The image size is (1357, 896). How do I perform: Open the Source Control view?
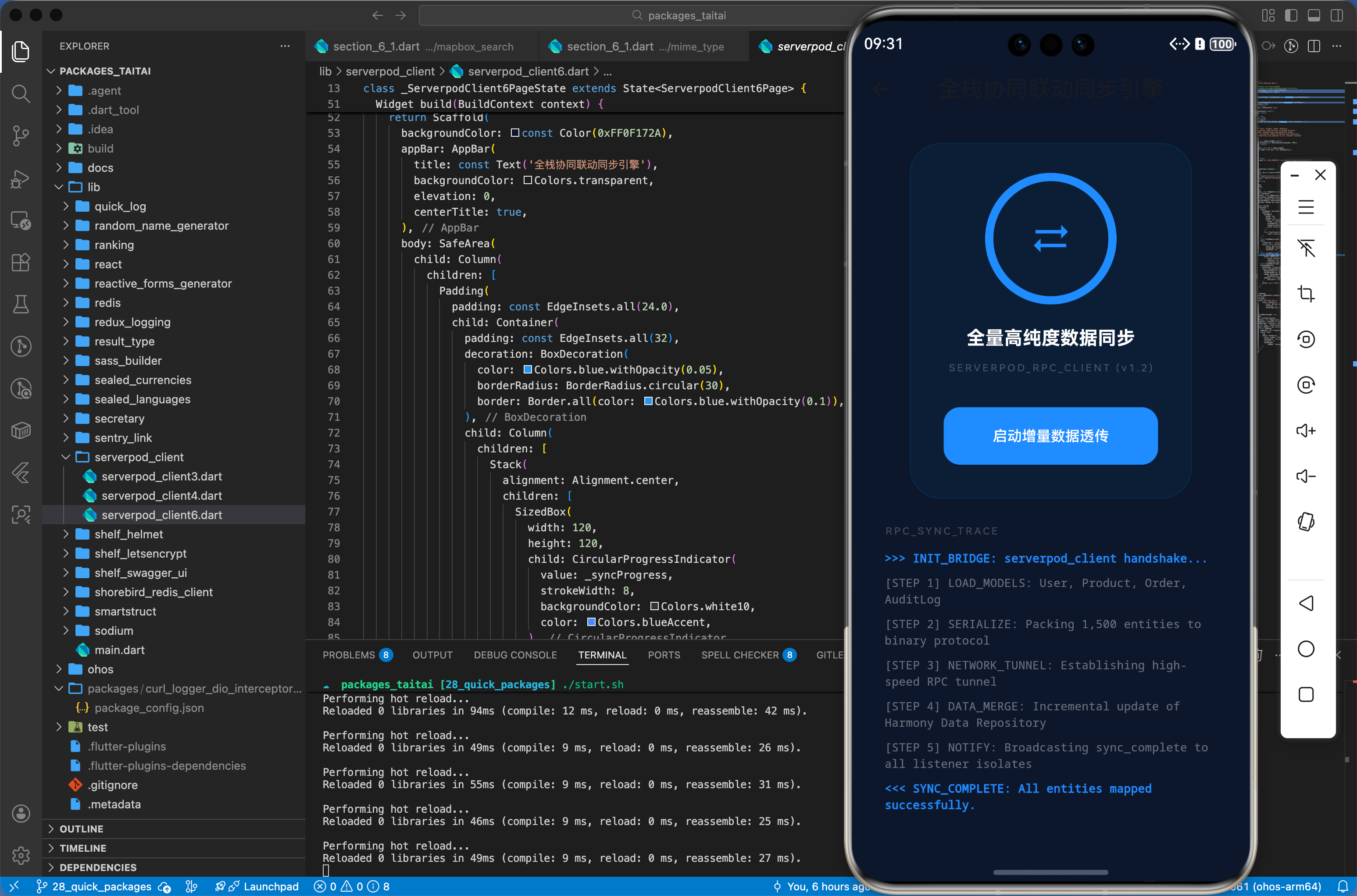point(21,135)
